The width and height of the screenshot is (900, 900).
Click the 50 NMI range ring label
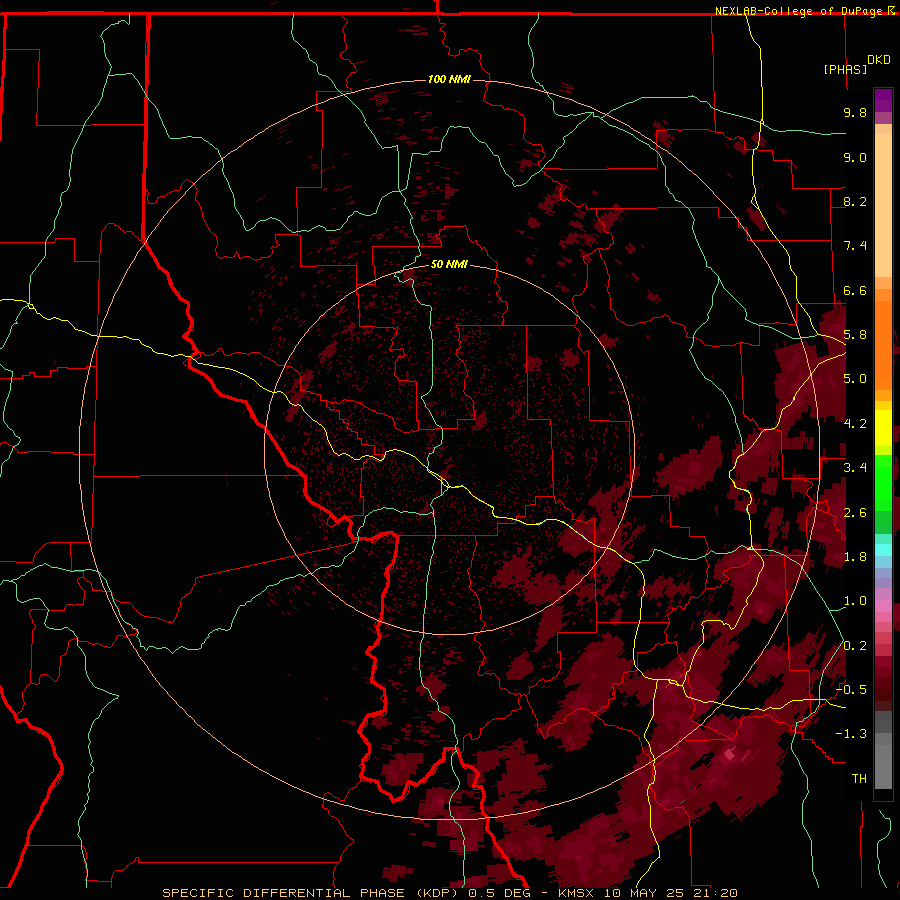(449, 264)
